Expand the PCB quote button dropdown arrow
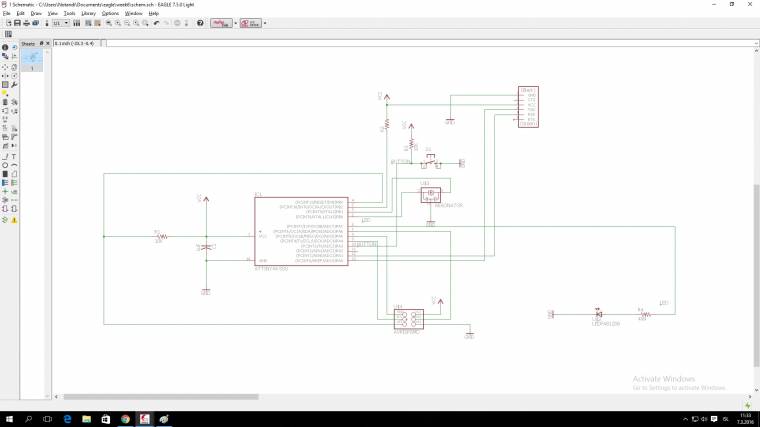This screenshot has height=427, width=760. tap(265, 23)
